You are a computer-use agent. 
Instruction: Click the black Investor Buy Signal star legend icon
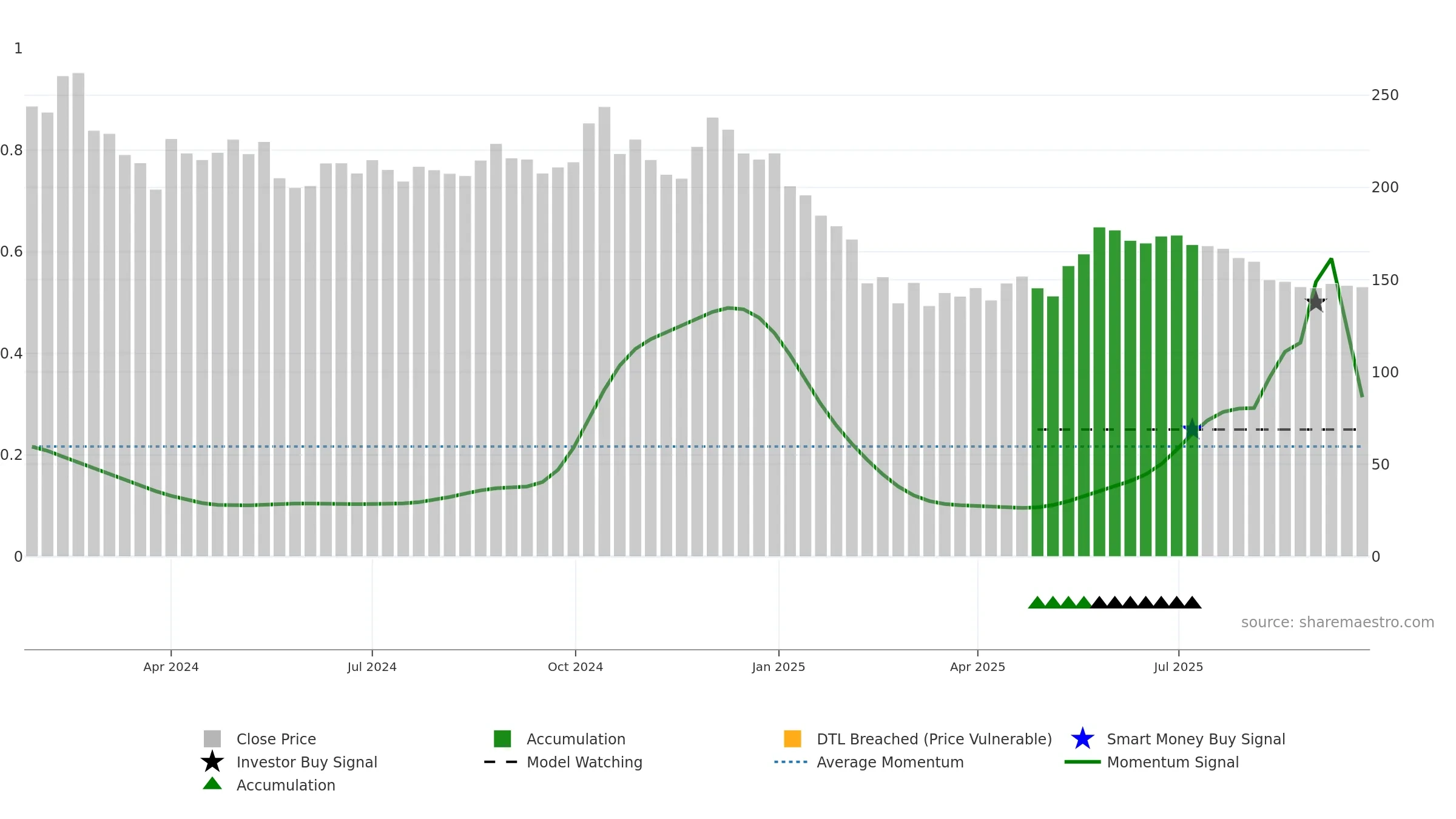(212, 761)
